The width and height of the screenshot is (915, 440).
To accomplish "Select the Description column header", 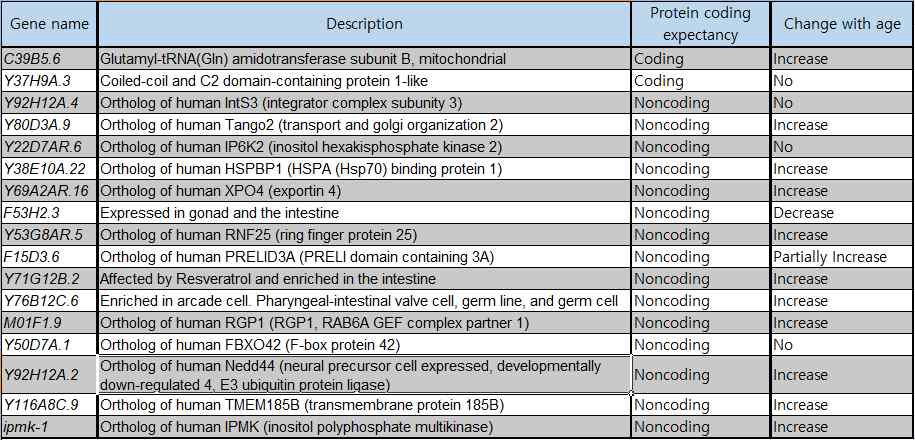I will tap(364, 24).
